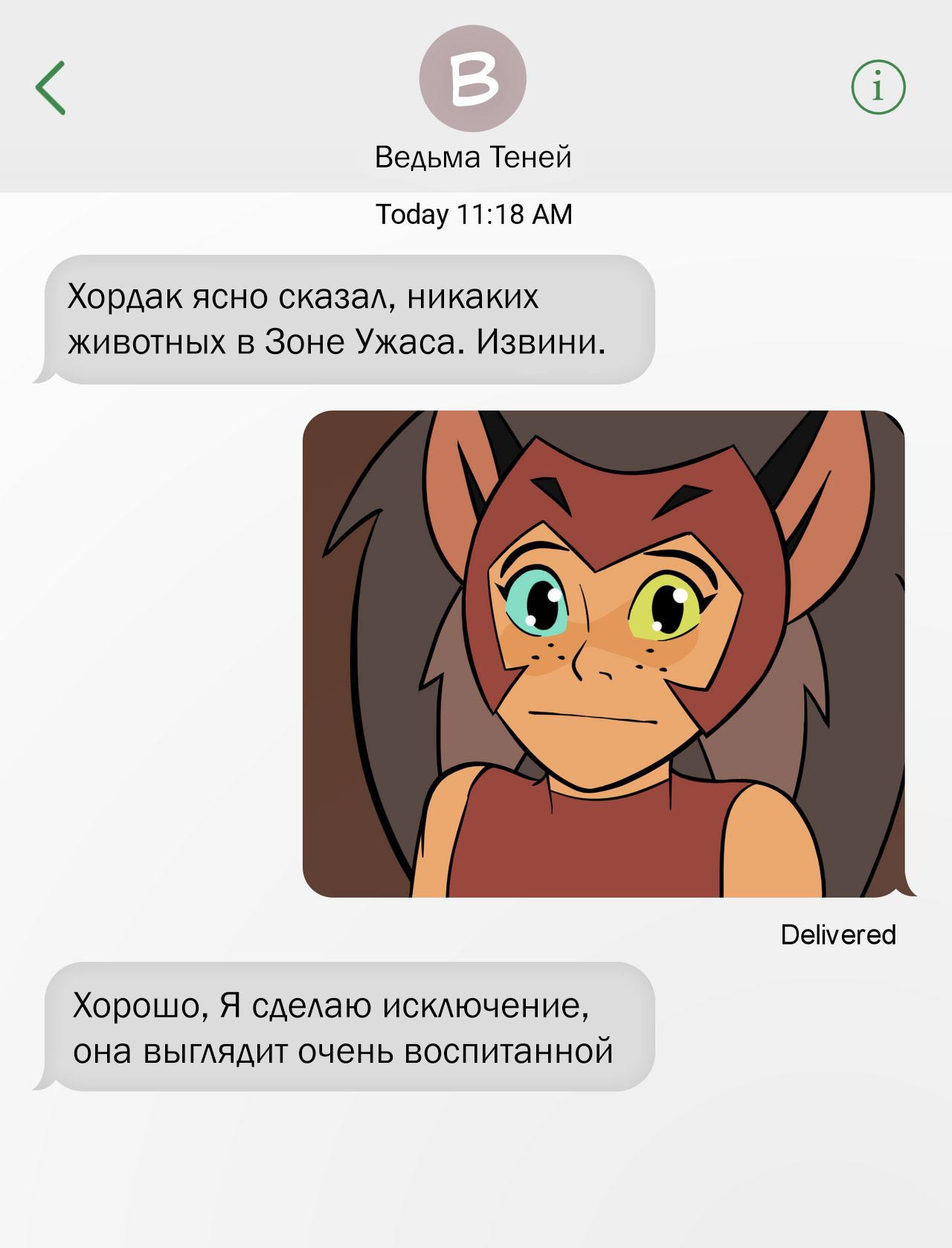This screenshot has width=952, height=1248.
Task: Open contact name Ведьма Теней
Action: [473, 158]
